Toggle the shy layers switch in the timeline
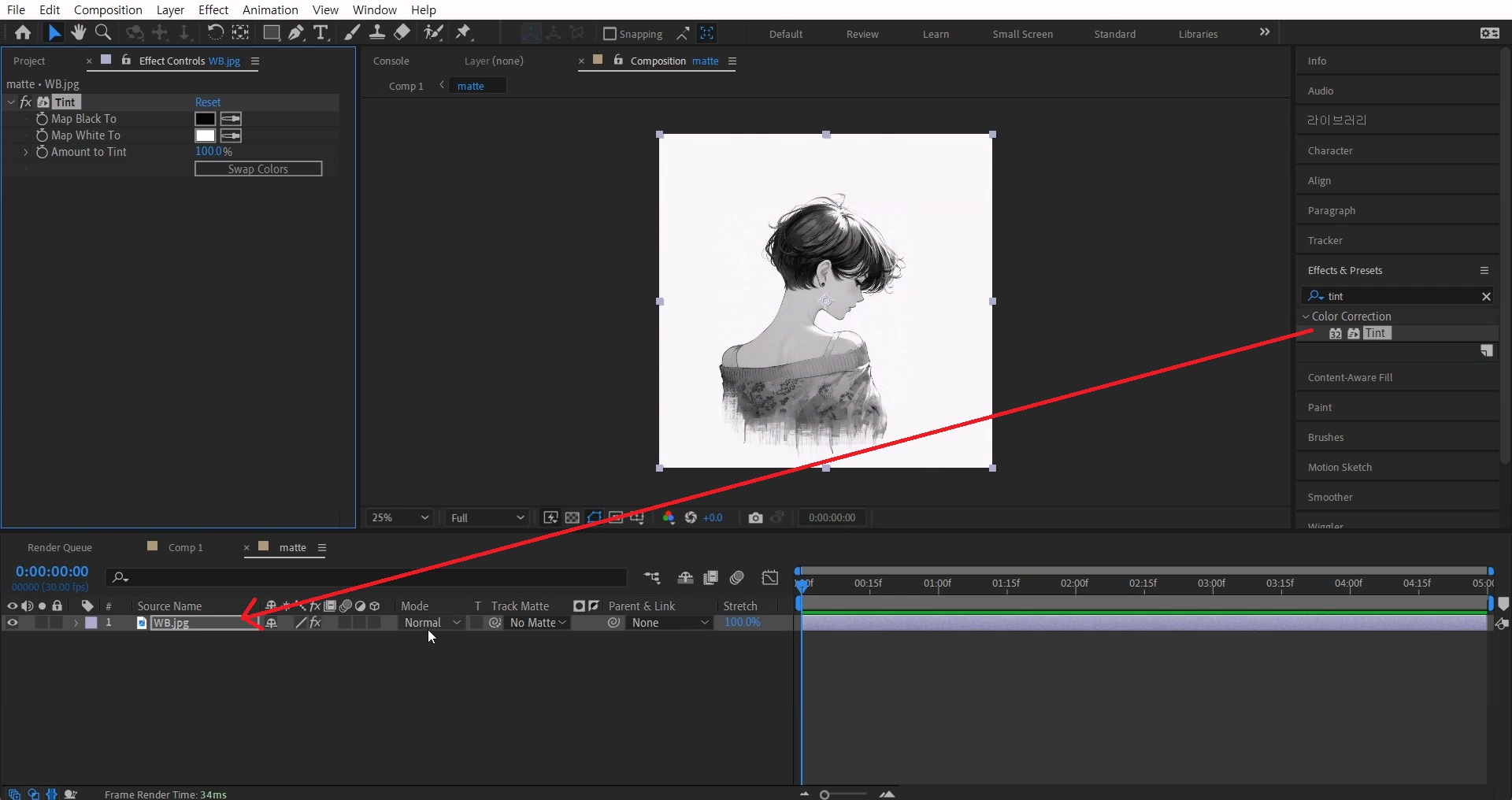Image resolution: width=1512 pixels, height=800 pixels. (x=685, y=577)
